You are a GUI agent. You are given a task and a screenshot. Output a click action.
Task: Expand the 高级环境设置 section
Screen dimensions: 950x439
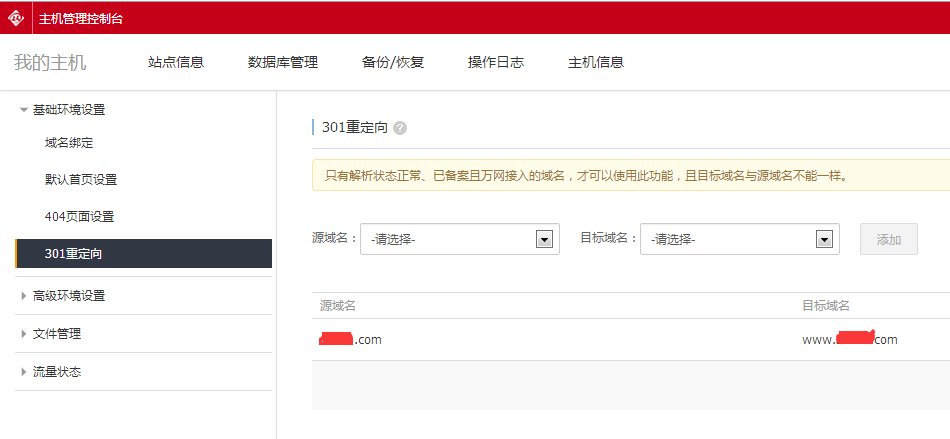(x=68, y=296)
